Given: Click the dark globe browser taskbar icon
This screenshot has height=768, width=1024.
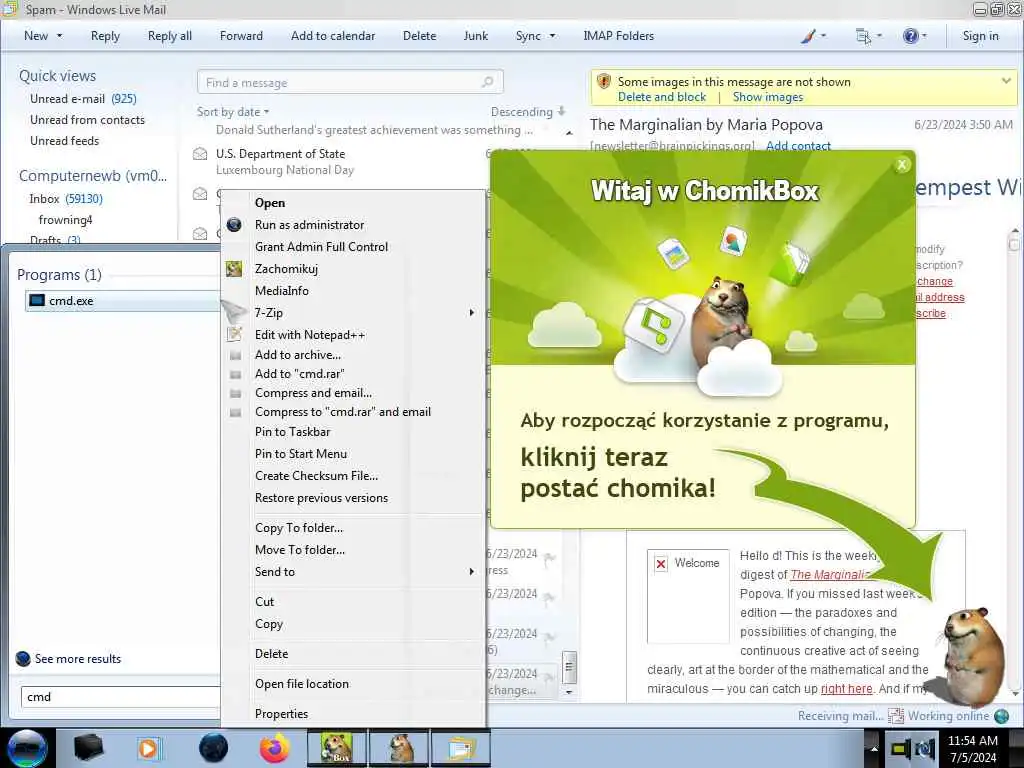Looking at the screenshot, I should point(214,748).
